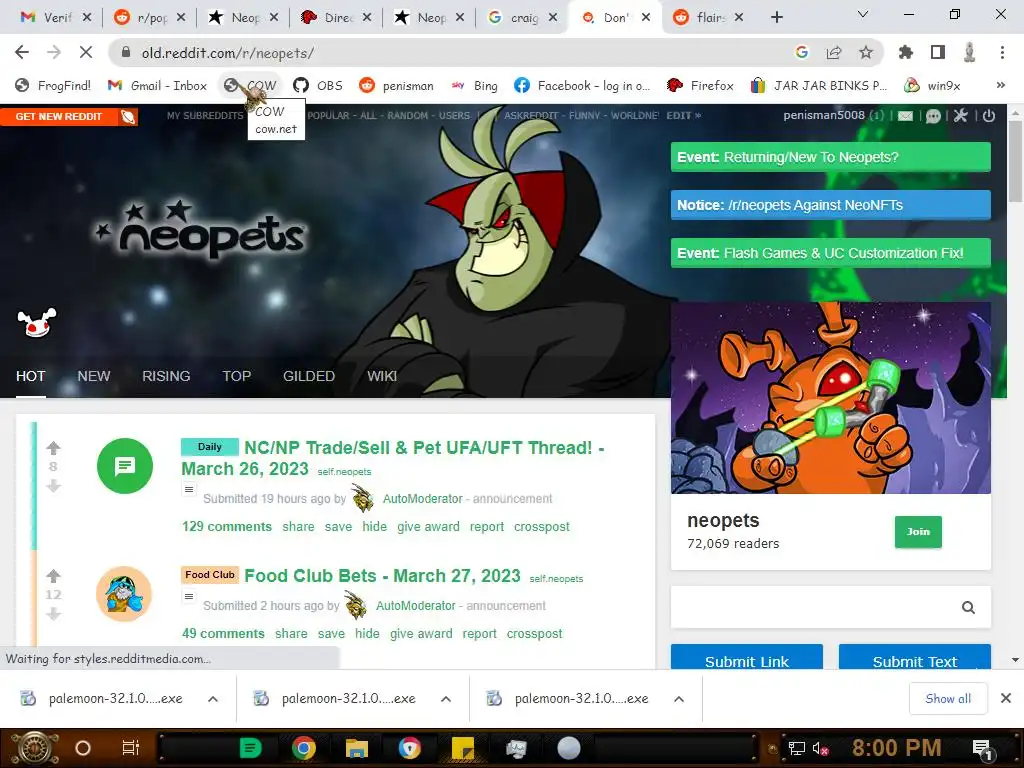This screenshot has width=1024, height=768.
Task: Click Submit Link button
Action: 746,658
